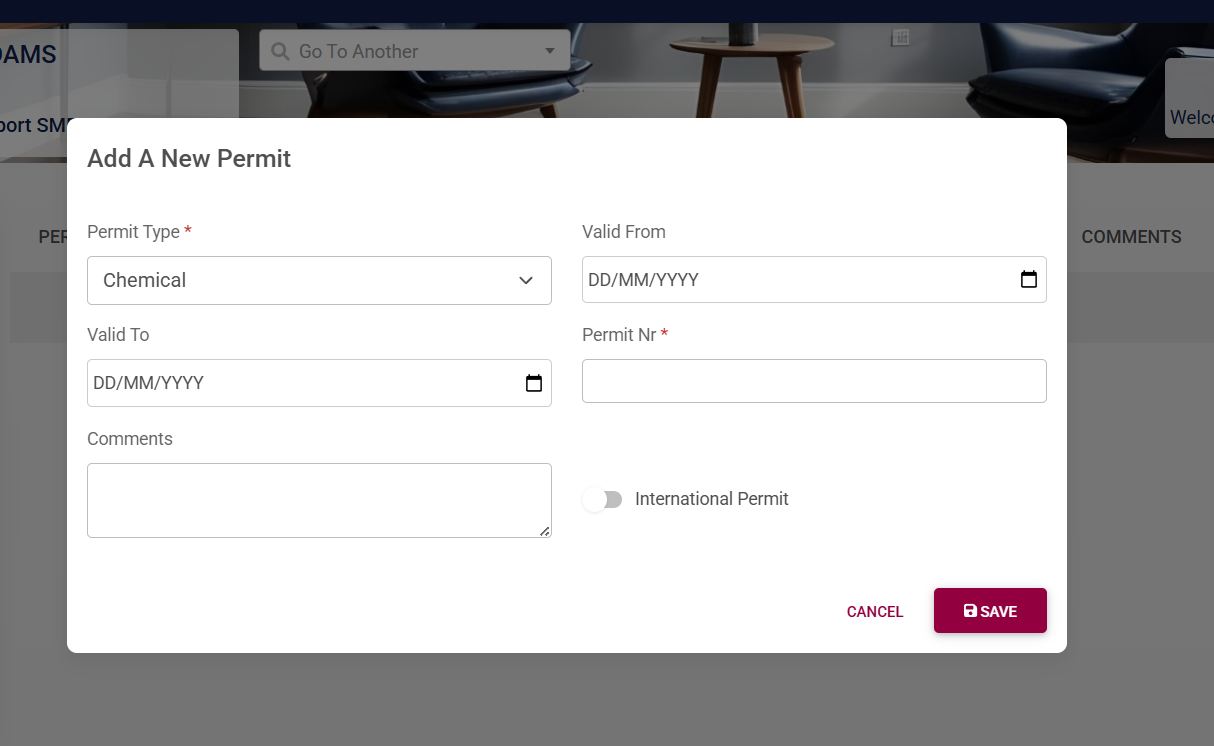
Task: Click the International Permit label text
Action: (711, 499)
